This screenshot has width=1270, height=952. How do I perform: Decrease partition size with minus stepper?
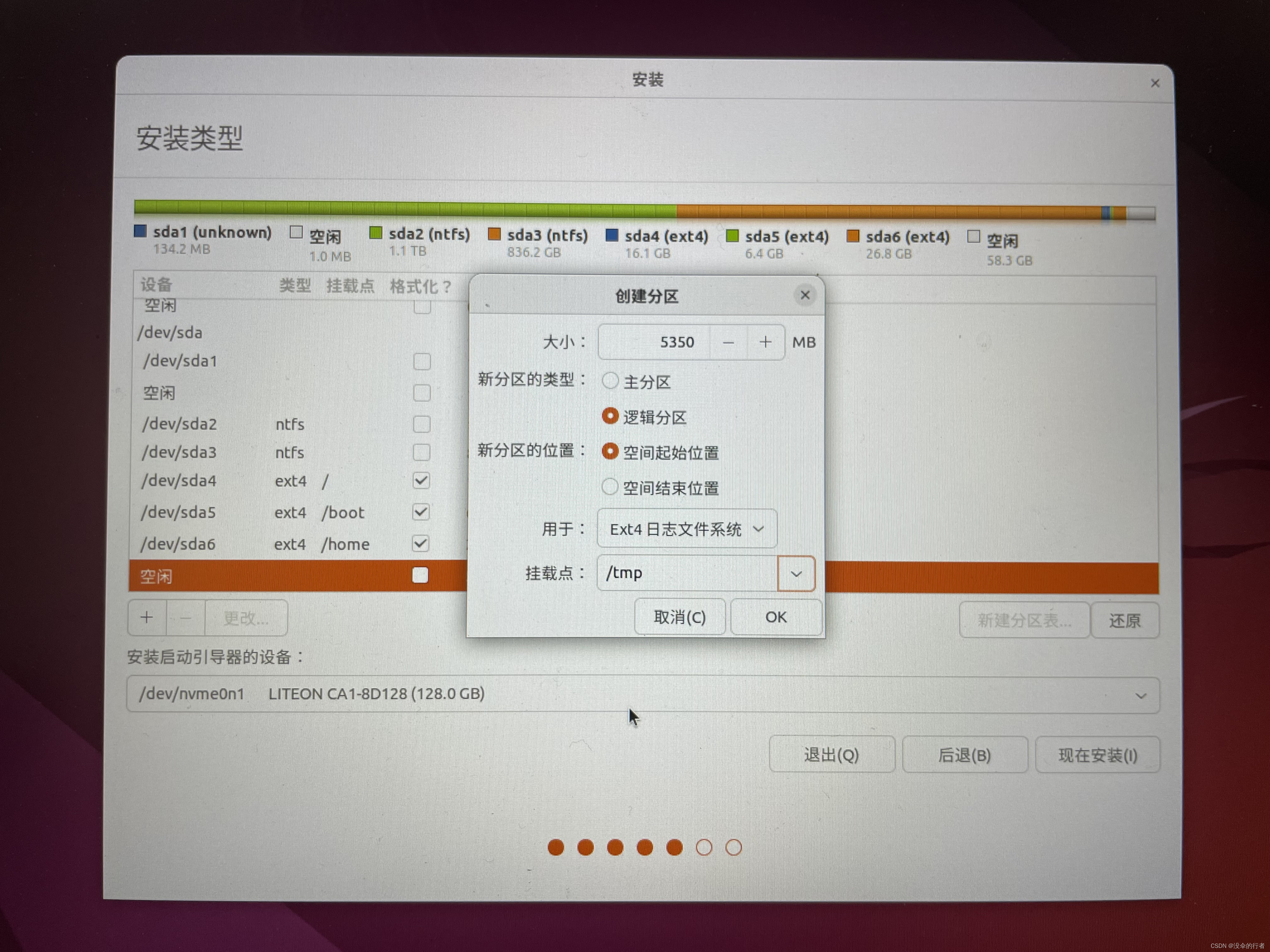[x=728, y=343]
